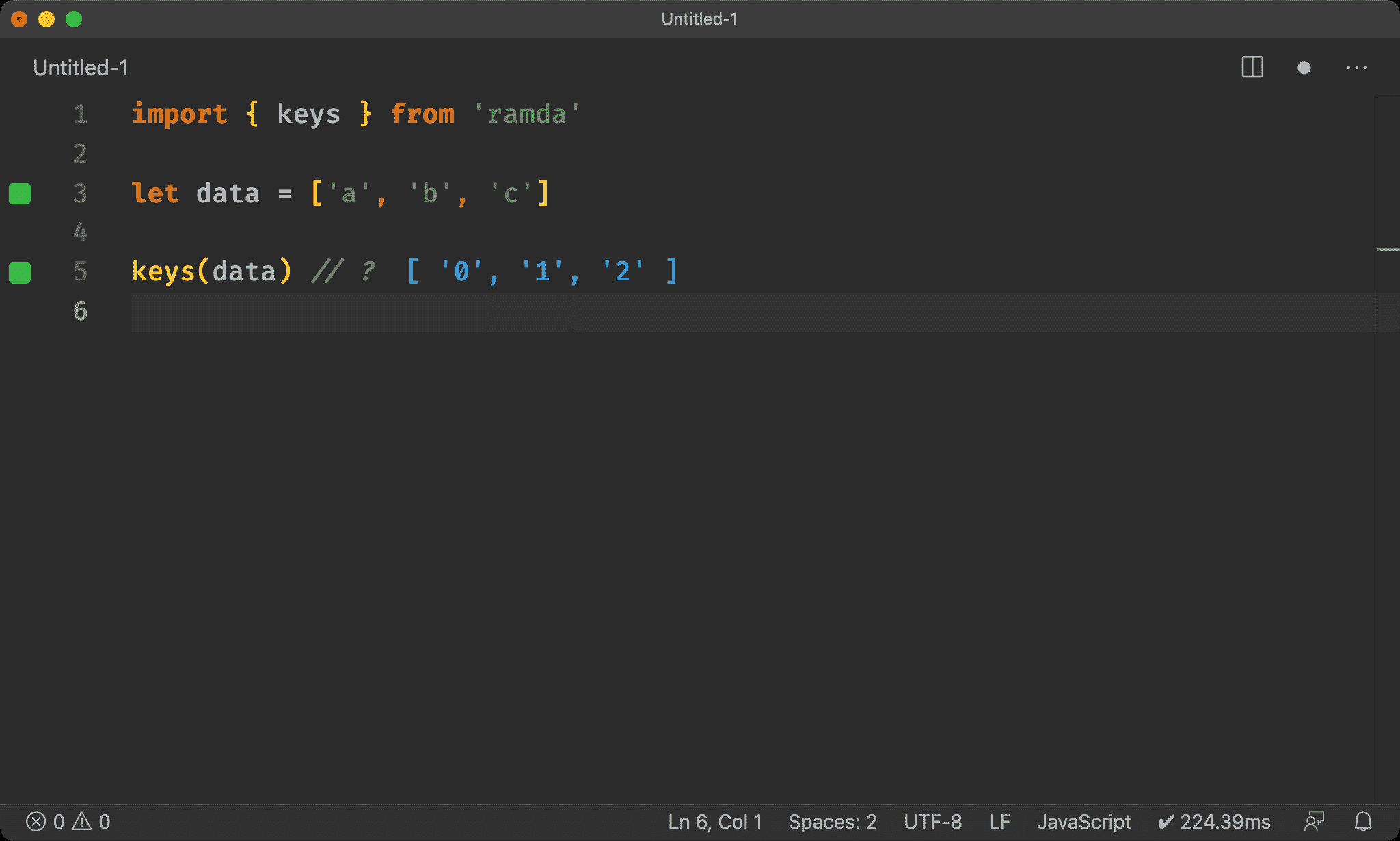
Task: Click line number 1 in the gutter
Action: coord(81,114)
